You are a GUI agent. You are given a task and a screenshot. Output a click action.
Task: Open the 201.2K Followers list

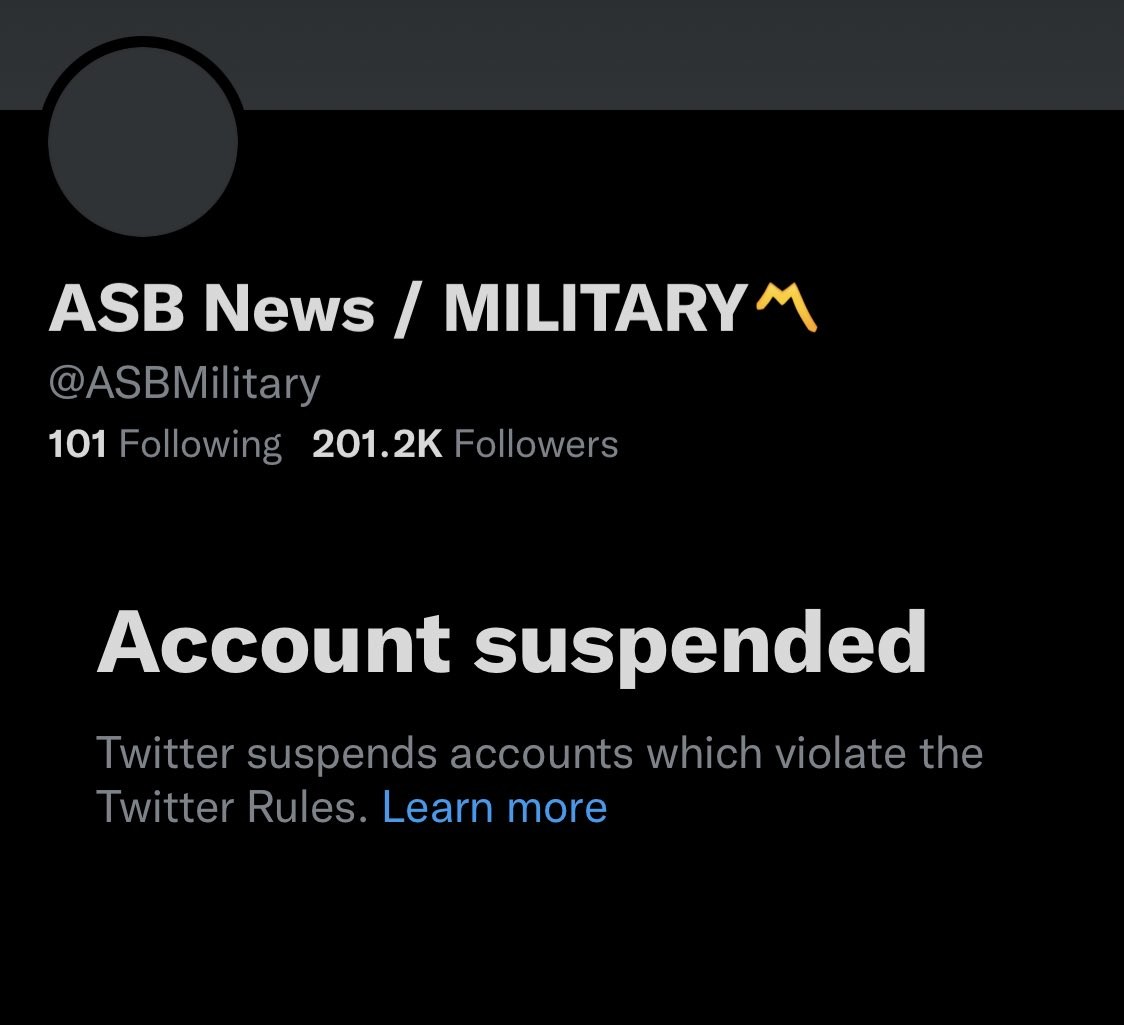[465, 444]
